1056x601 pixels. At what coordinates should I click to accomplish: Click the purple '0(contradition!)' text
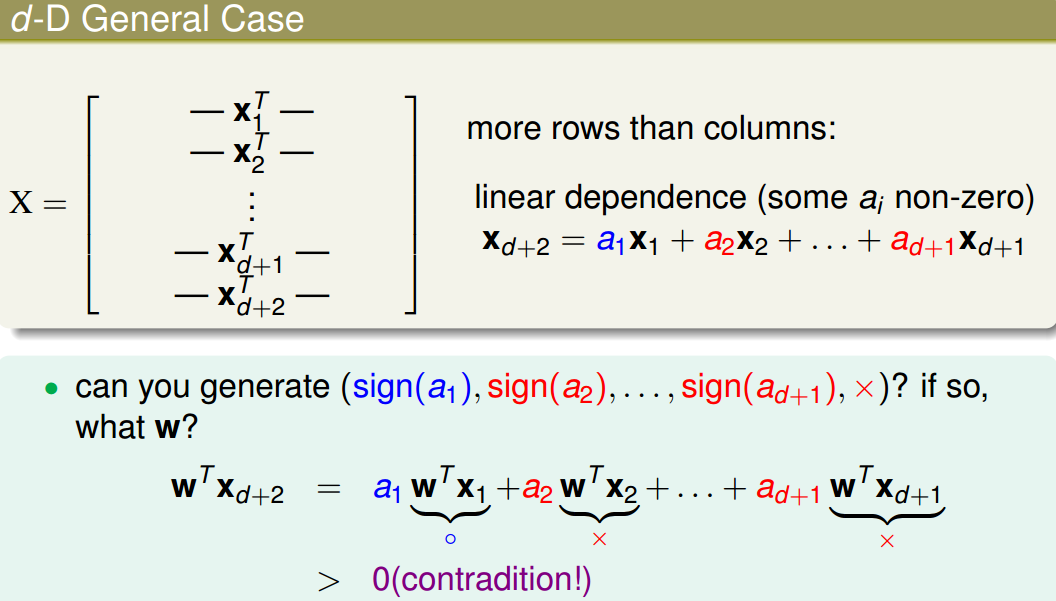tap(482, 579)
